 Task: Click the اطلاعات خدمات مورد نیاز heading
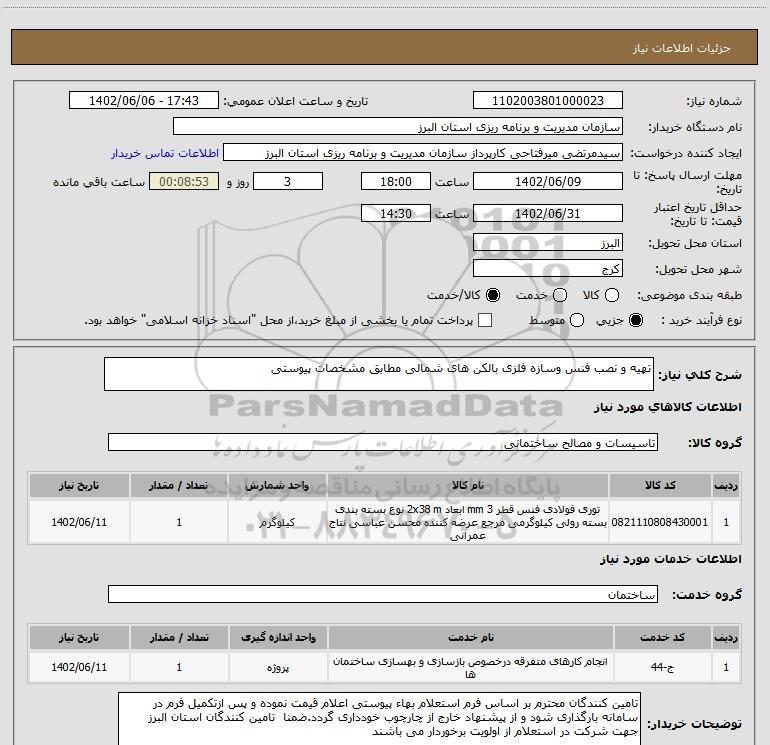pyautogui.click(x=670, y=559)
